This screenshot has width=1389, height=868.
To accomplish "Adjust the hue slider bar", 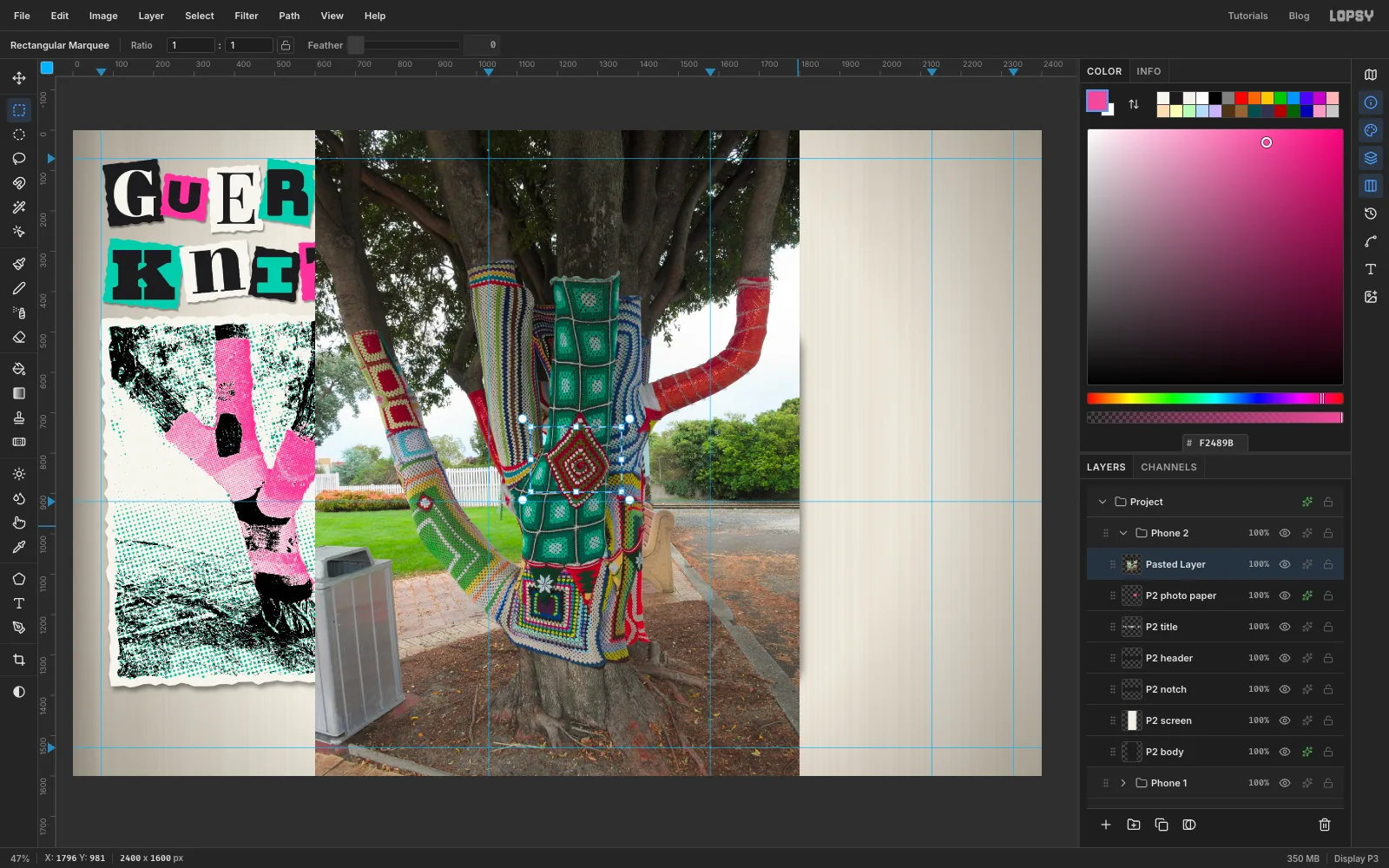I will 1215,398.
